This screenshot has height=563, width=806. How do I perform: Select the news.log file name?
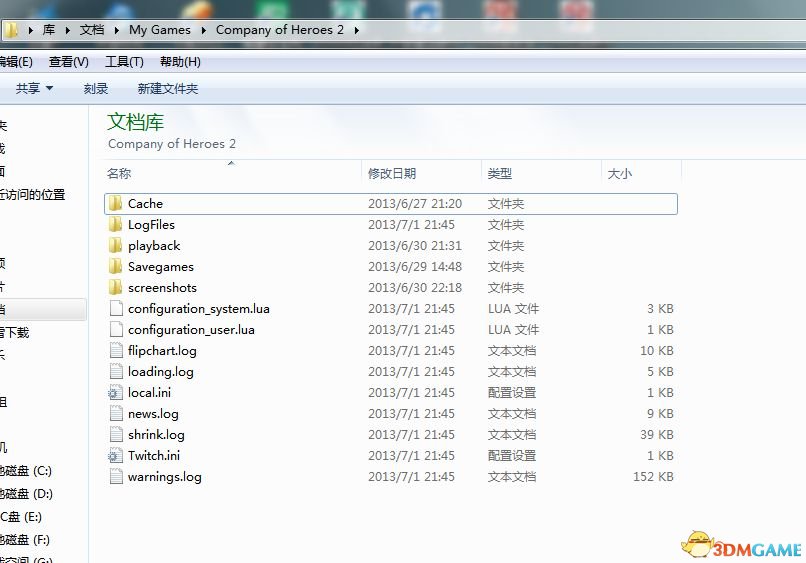153,413
